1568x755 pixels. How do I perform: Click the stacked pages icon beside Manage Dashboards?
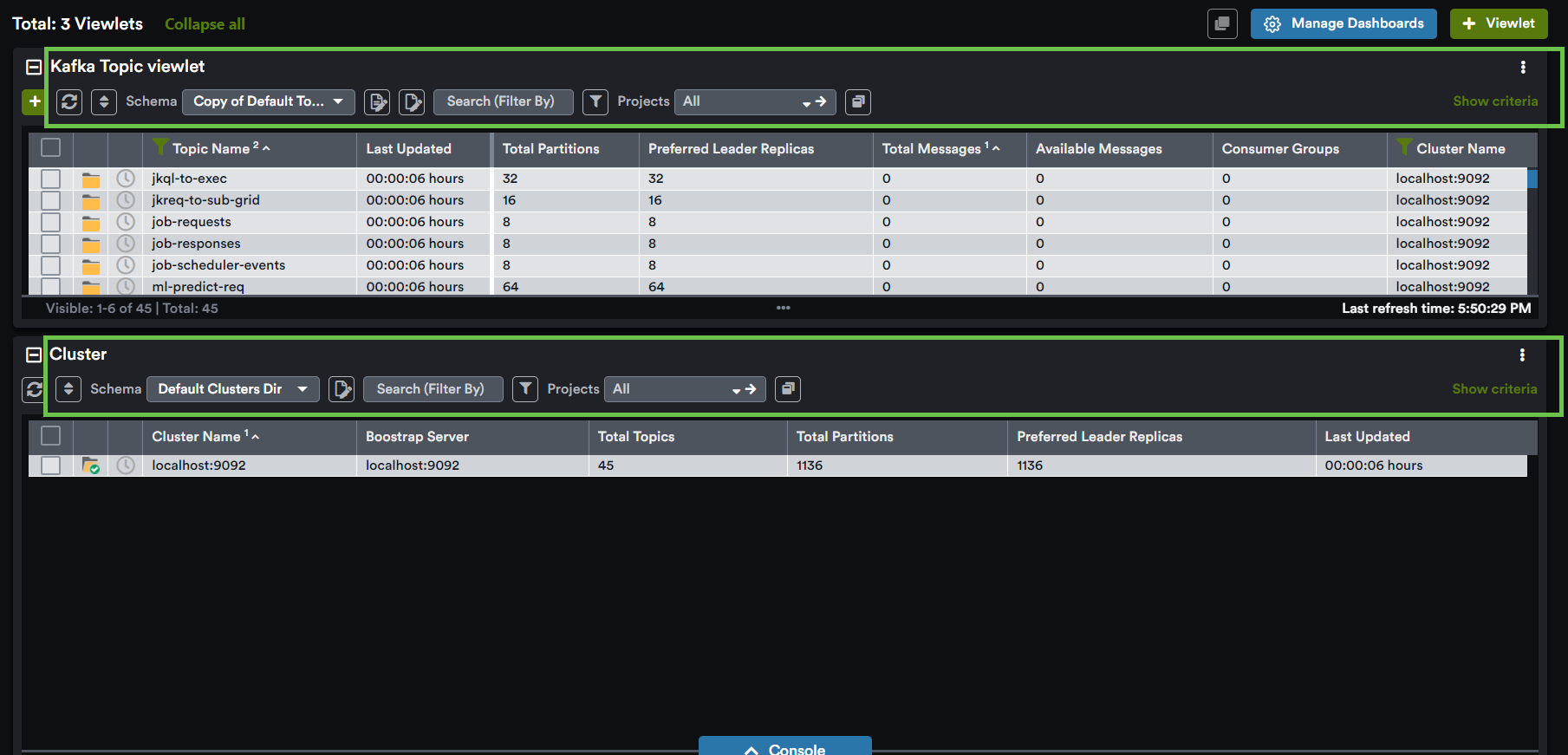click(x=1222, y=23)
